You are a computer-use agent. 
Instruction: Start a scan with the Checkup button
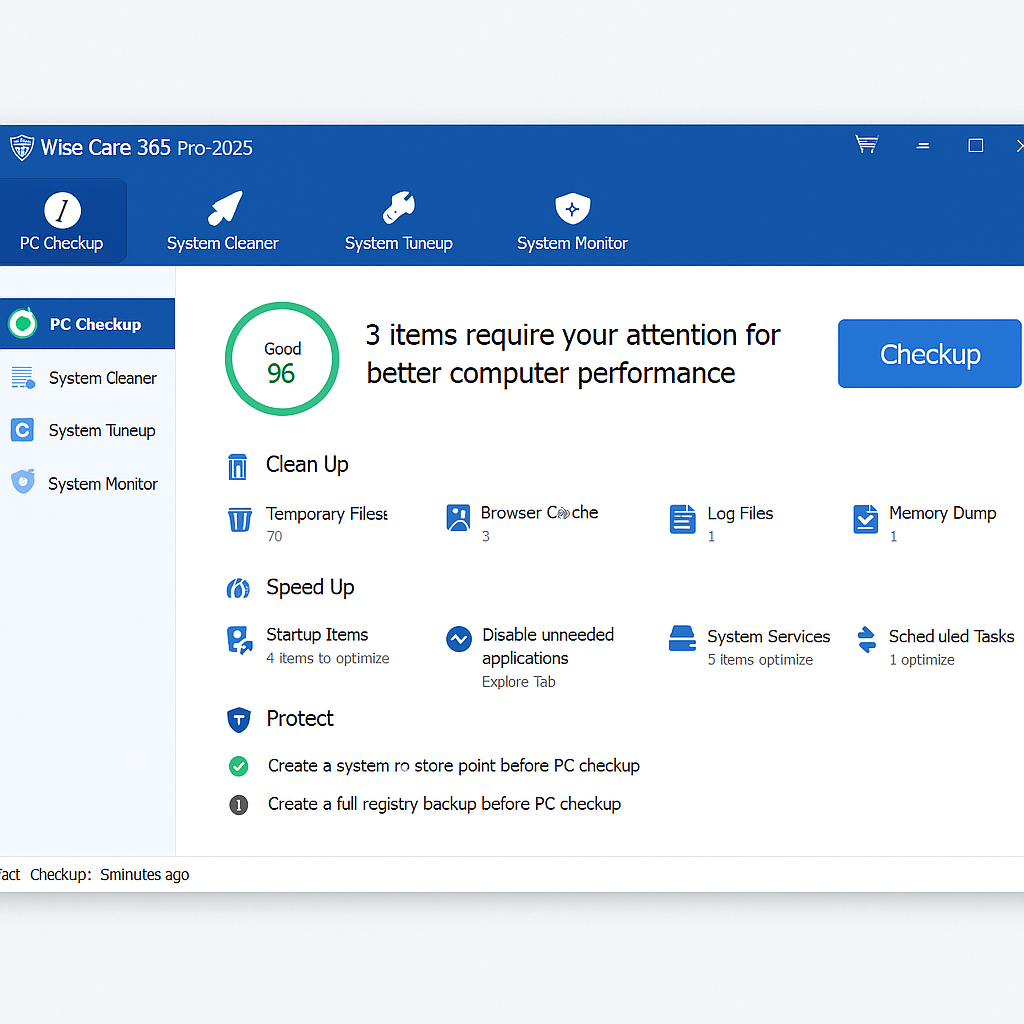point(929,353)
